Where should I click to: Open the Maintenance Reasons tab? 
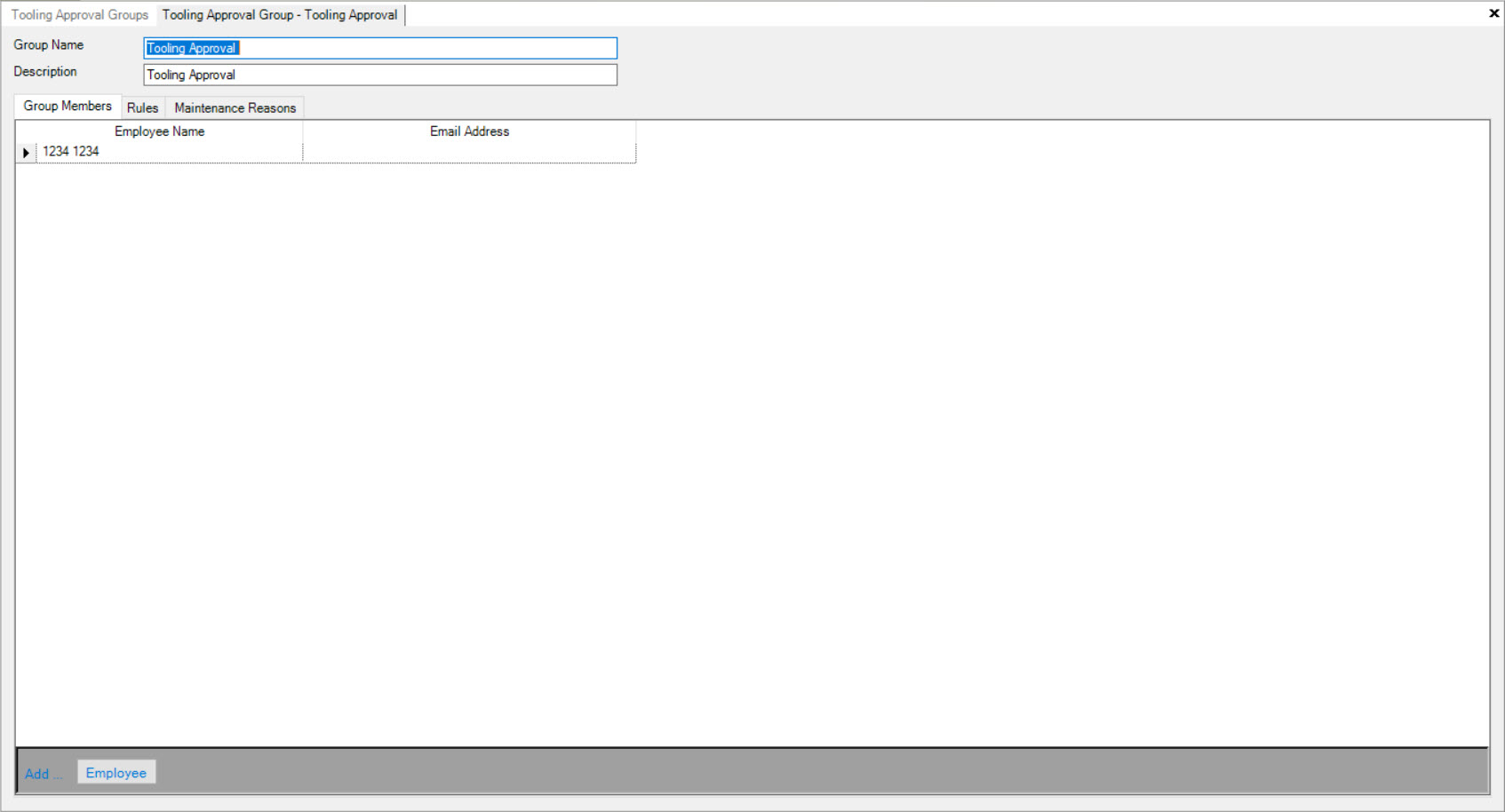coord(235,107)
